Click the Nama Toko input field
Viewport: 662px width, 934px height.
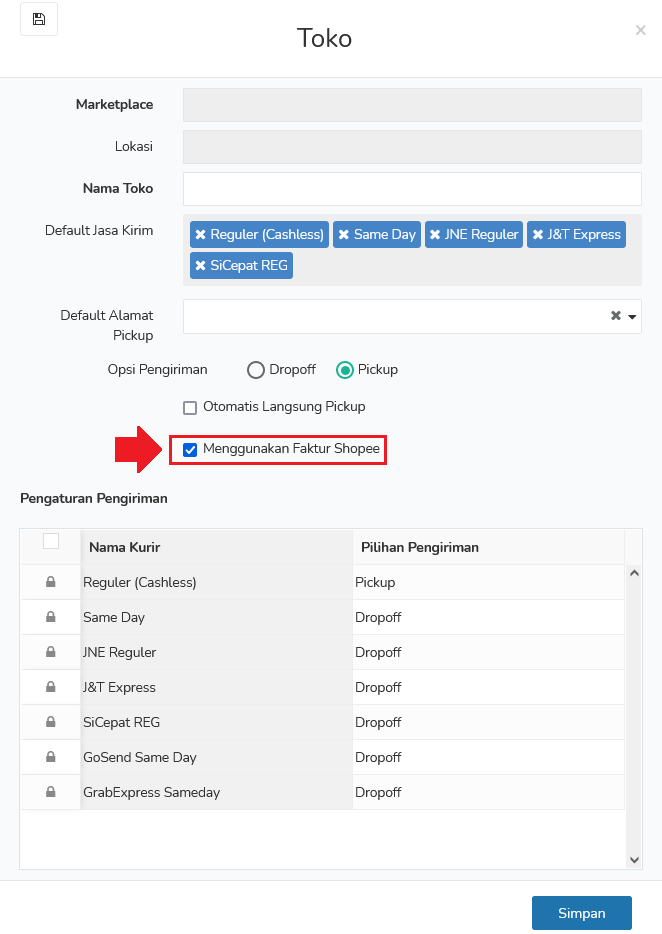412,189
